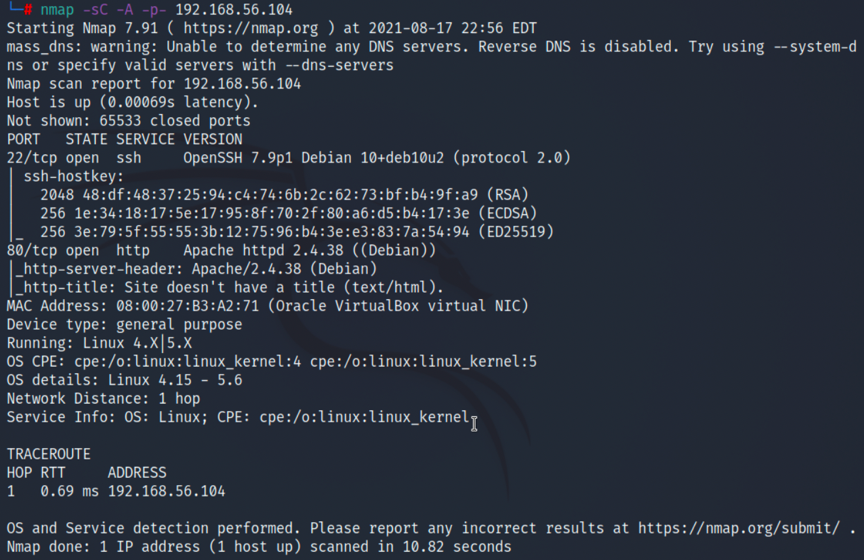The height and width of the screenshot is (560, 864).
Task: Click the http-title line text
Action: [230, 288]
